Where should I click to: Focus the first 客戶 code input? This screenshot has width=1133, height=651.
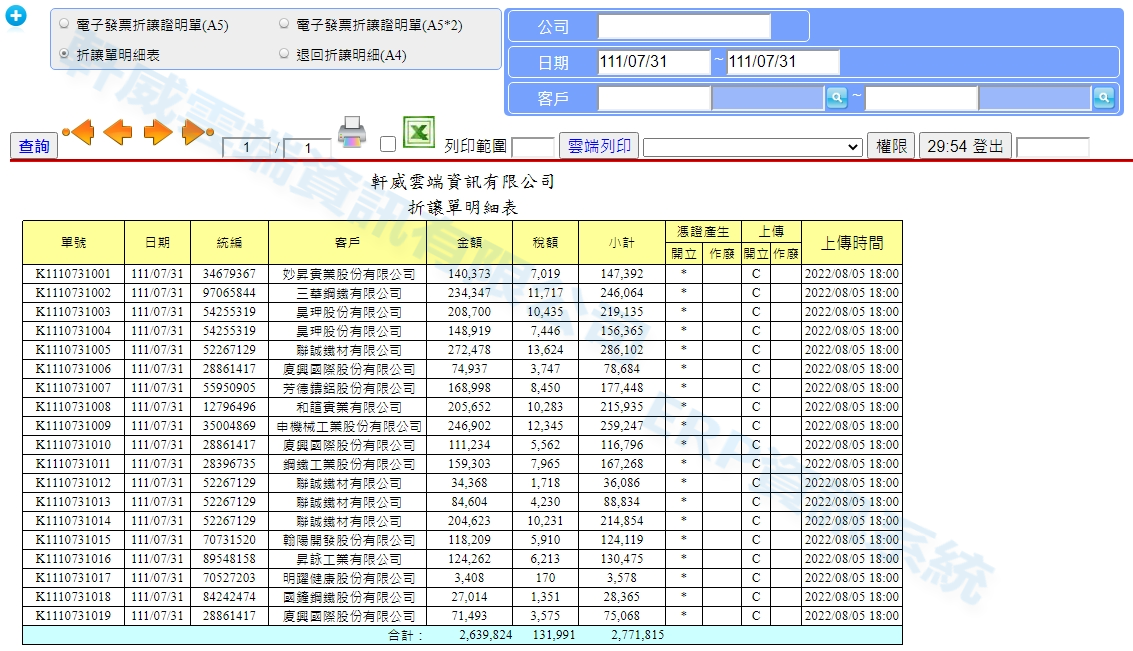655,98
